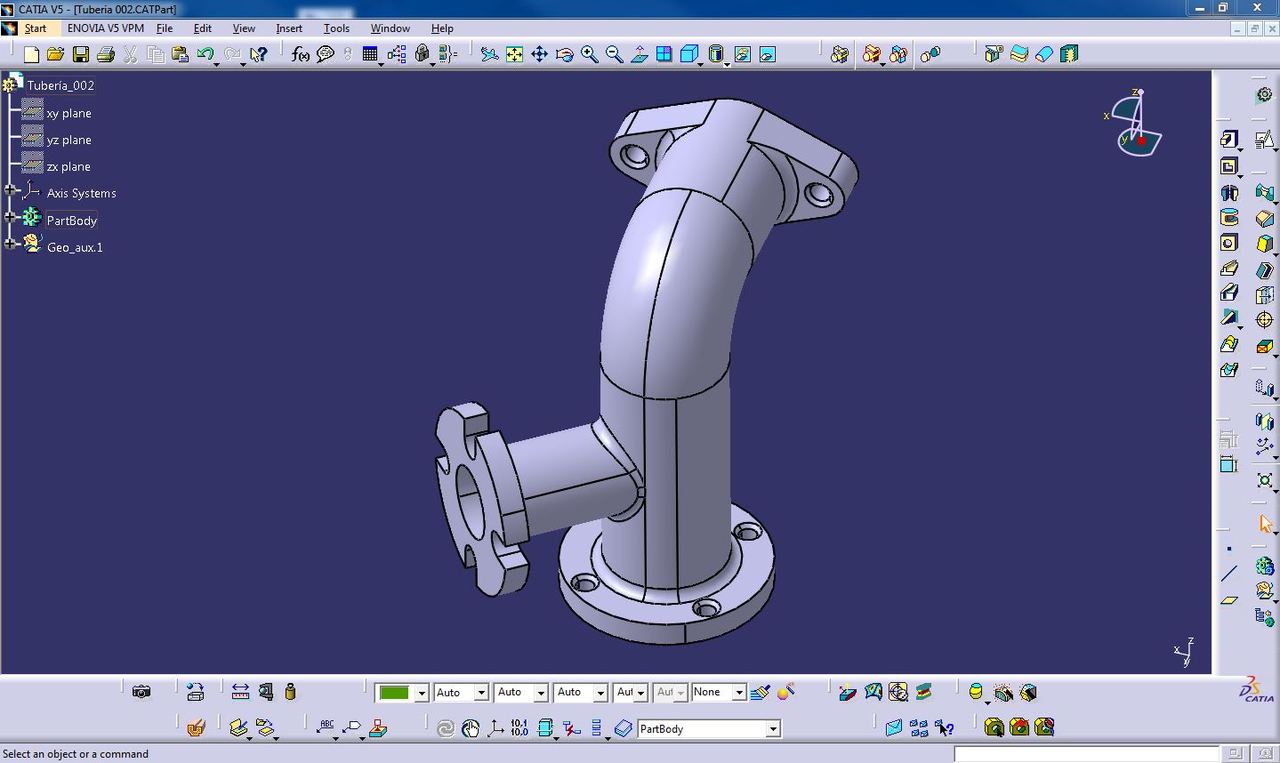Select the Pan tool

click(539, 54)
